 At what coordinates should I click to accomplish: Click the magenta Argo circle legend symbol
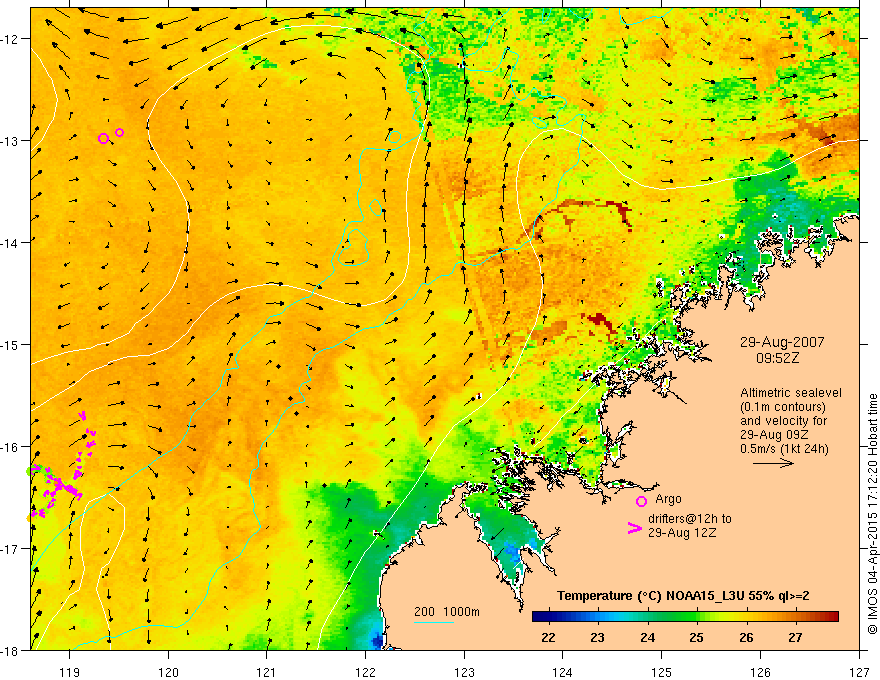(x=641, y=501)
